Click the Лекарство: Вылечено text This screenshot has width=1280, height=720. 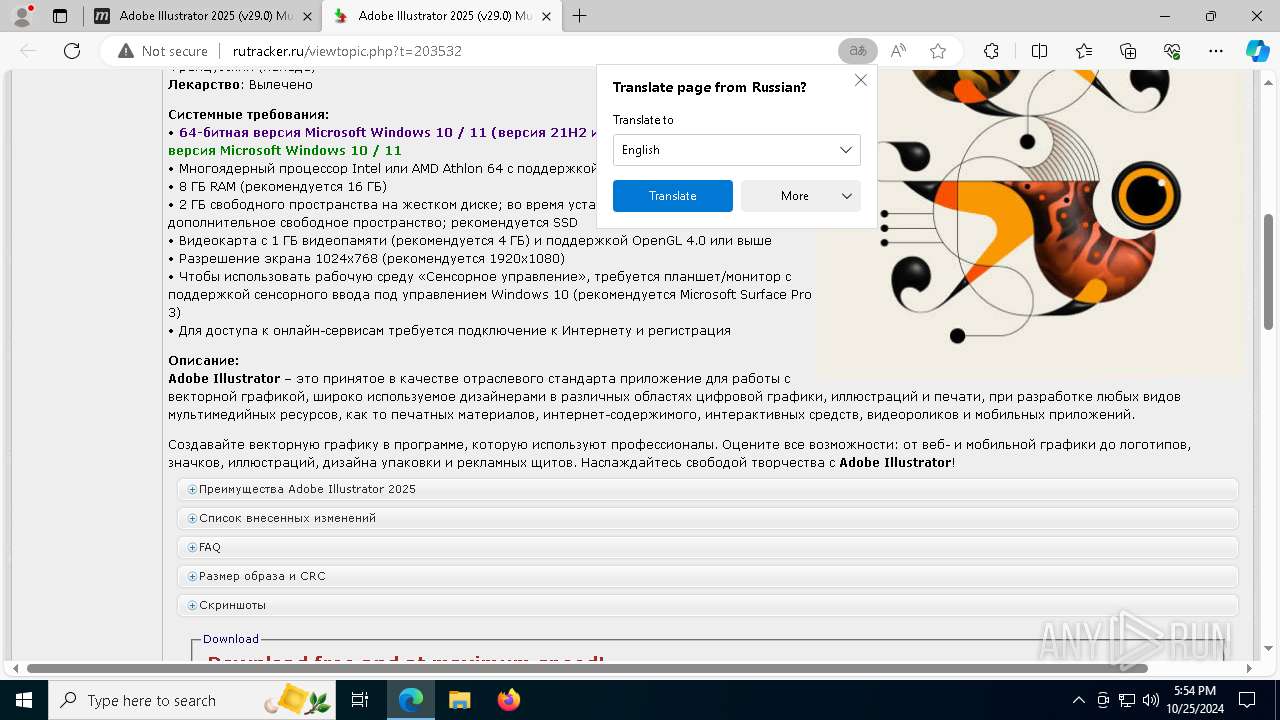(x=240, y=85)
